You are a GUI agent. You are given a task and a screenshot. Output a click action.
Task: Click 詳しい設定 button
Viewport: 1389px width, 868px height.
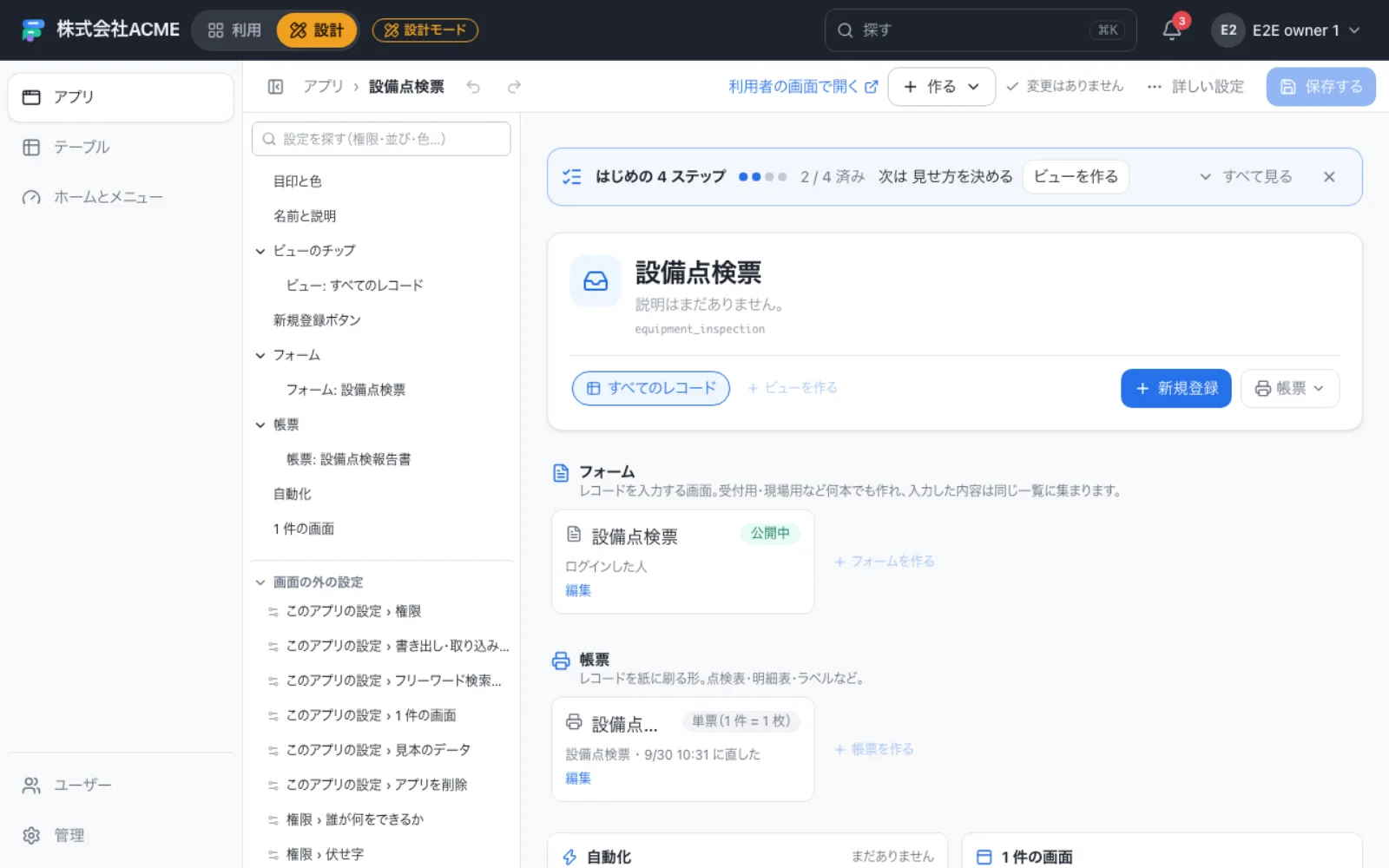pos(1195,87)
